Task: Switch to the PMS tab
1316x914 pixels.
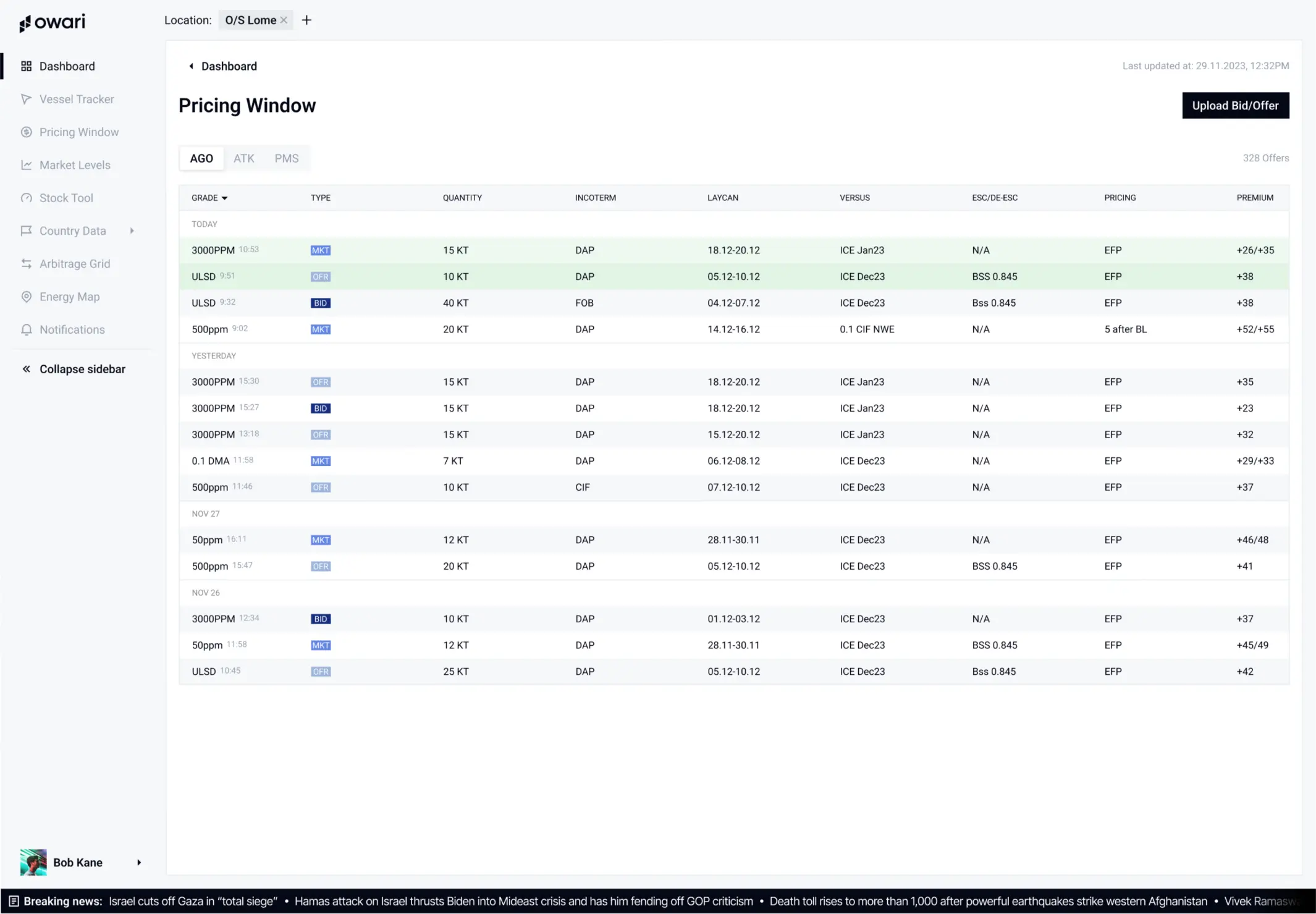Action: (x=286, y=158)
